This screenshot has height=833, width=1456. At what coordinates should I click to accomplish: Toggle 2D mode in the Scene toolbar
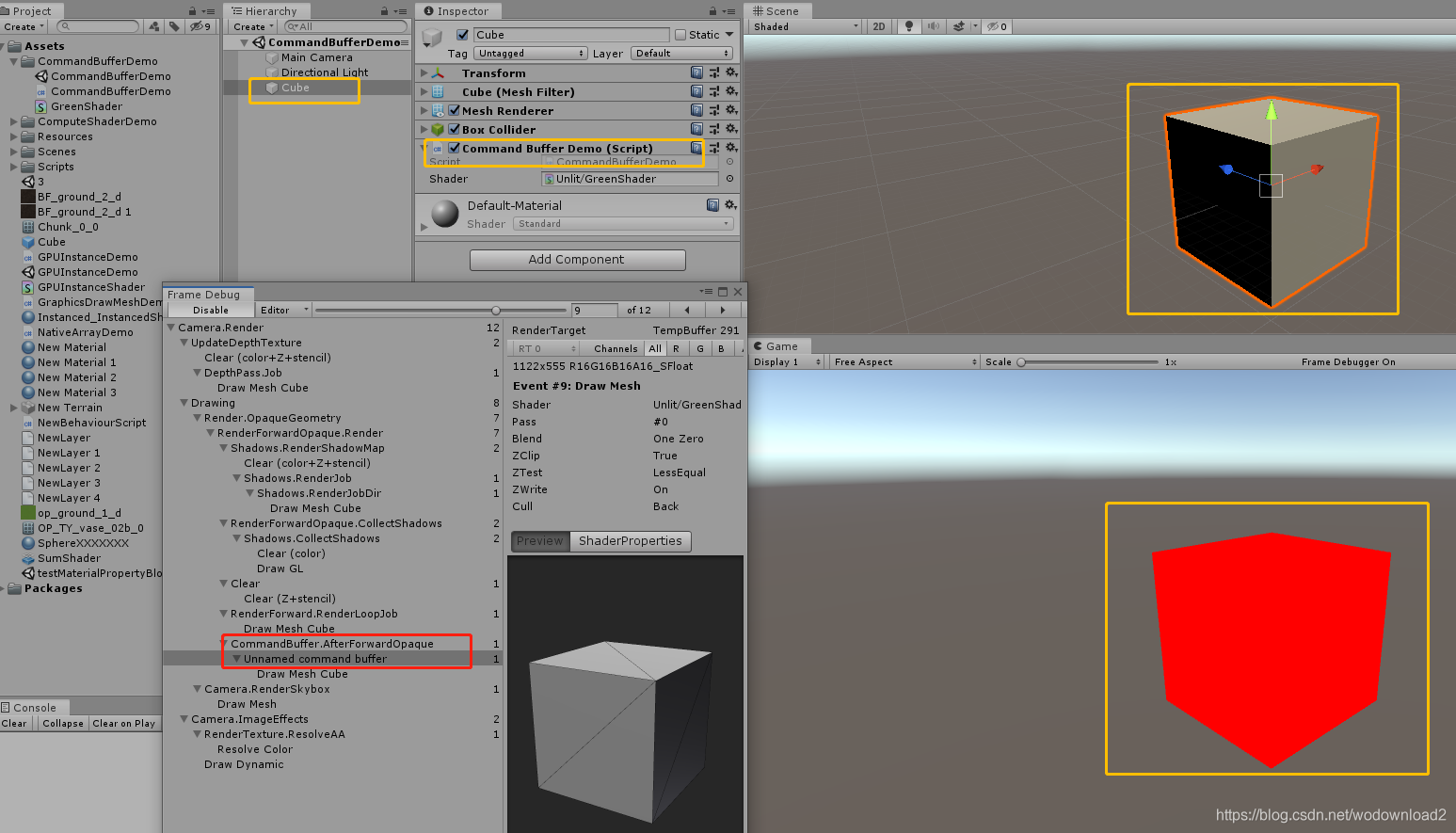click(x=877, y=25)
